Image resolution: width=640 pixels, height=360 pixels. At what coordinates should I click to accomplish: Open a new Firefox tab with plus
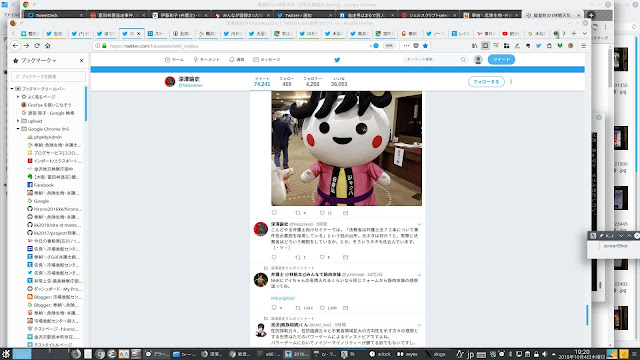[x=574, y=33]
